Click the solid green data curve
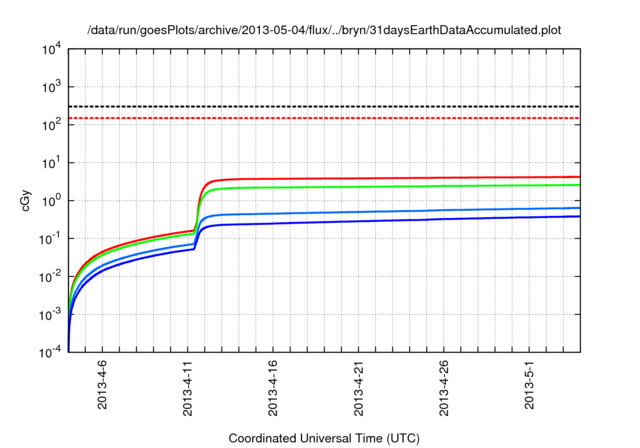This screenshot has width=640, height=448. (400, 186)
